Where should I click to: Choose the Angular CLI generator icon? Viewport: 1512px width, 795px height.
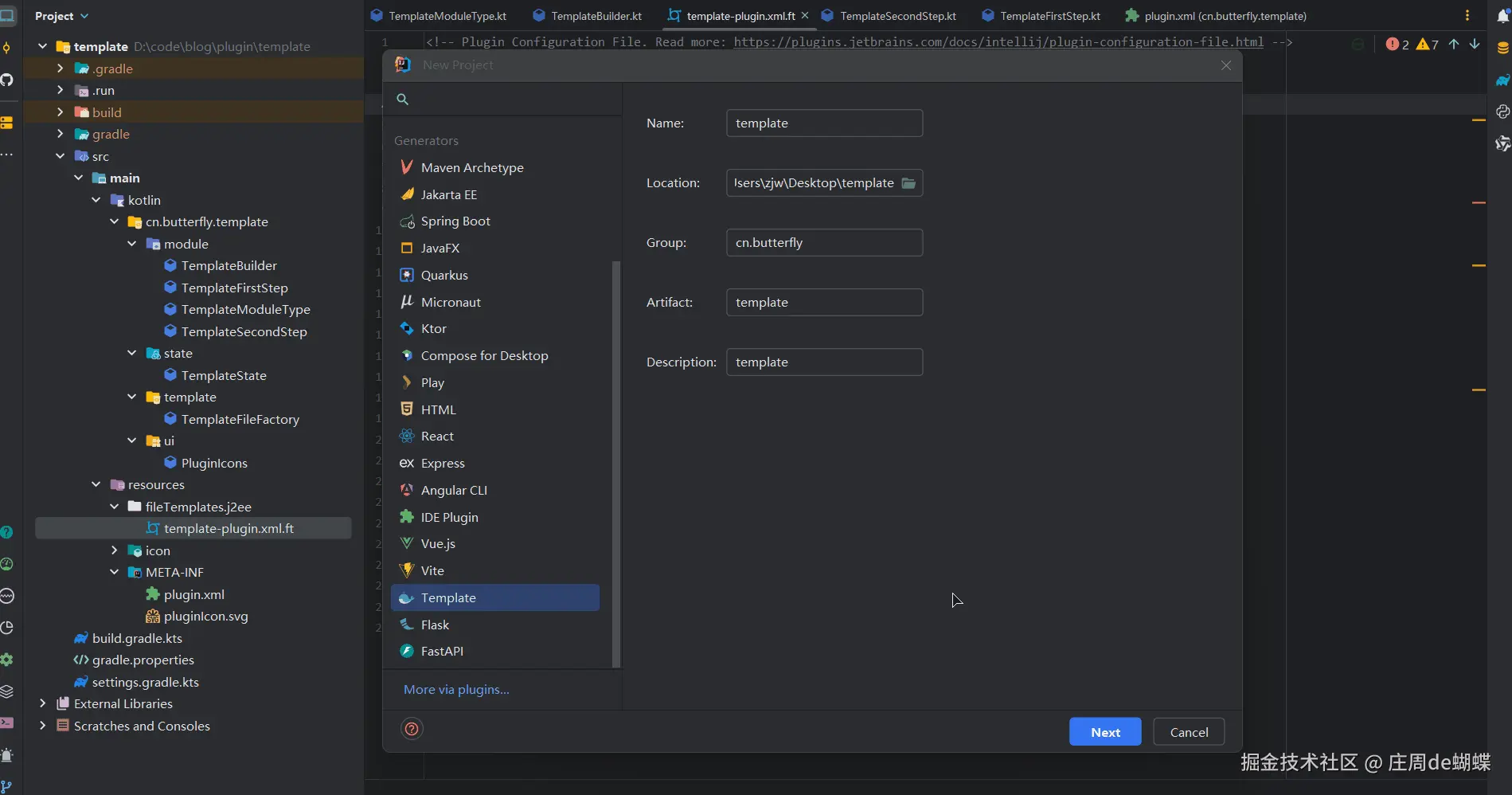[x=407, y=490]
